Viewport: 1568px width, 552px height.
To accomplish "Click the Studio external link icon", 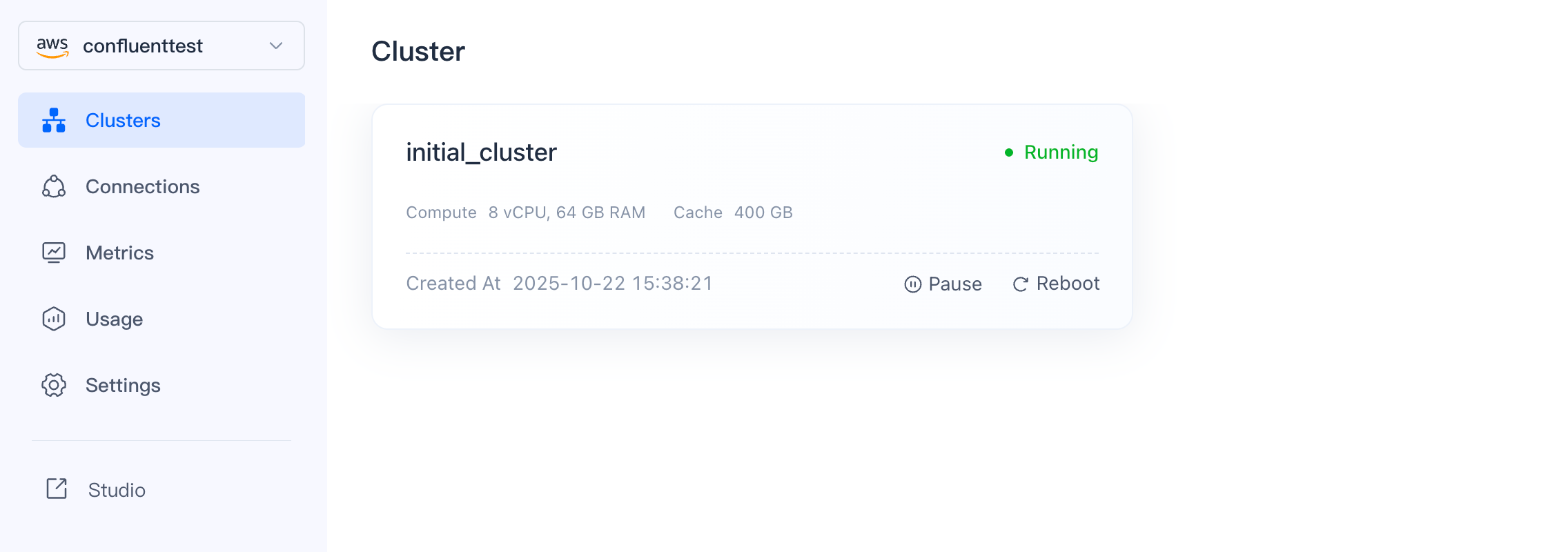I will click(57, 489).
